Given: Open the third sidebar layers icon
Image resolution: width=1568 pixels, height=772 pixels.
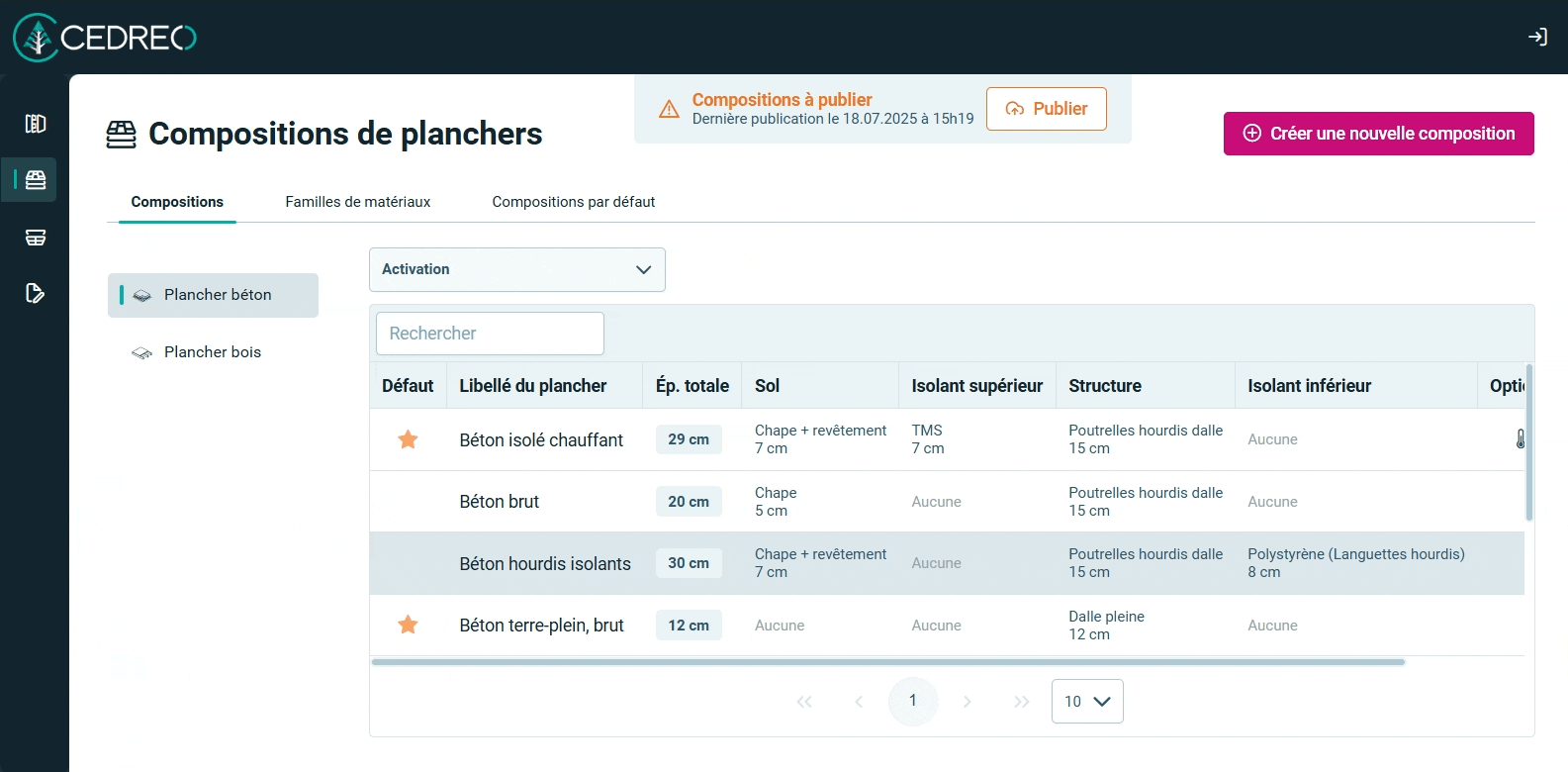Looking at the screenshot, I should point(36,238).
